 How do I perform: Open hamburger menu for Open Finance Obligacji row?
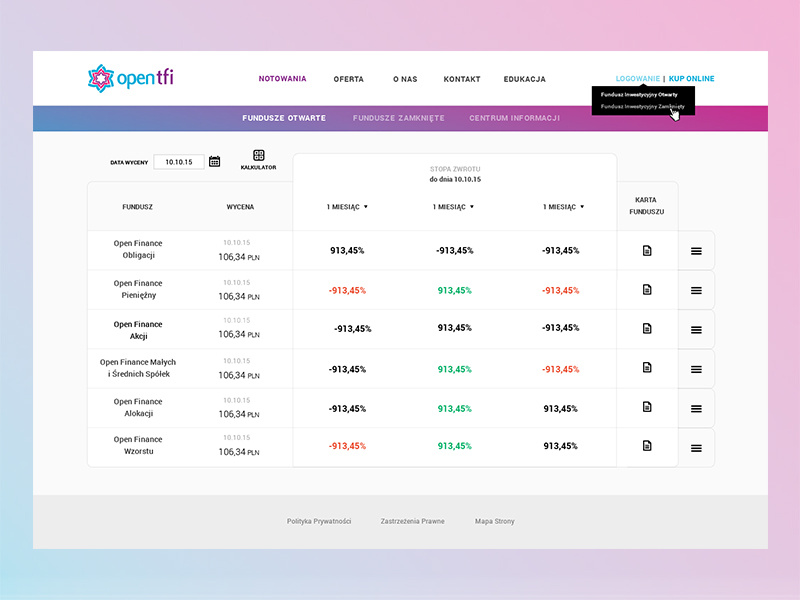(696, 251)
